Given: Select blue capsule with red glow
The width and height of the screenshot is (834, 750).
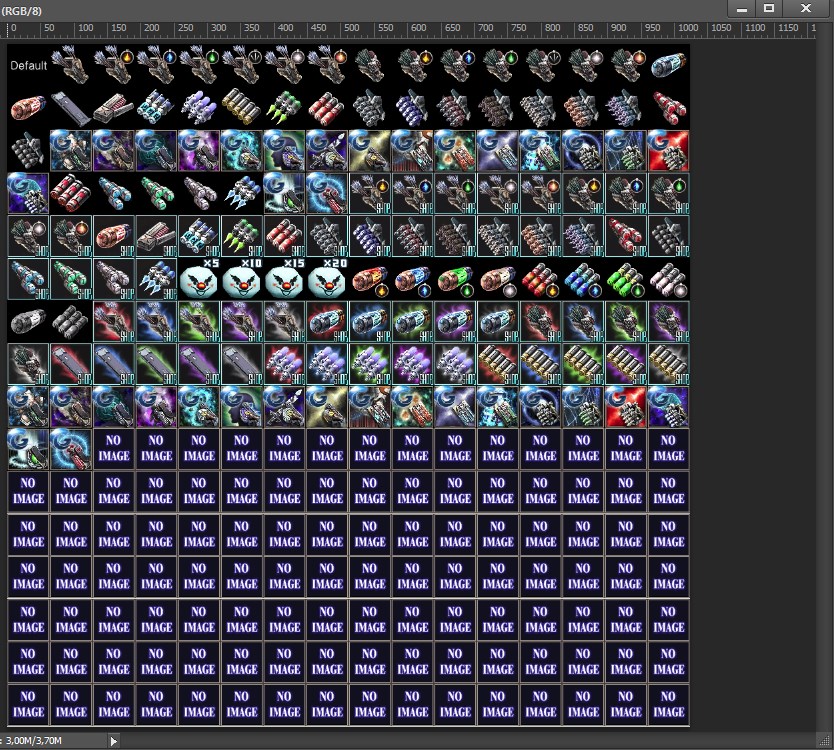Looking at the screenshot, I should click(327, 322).
